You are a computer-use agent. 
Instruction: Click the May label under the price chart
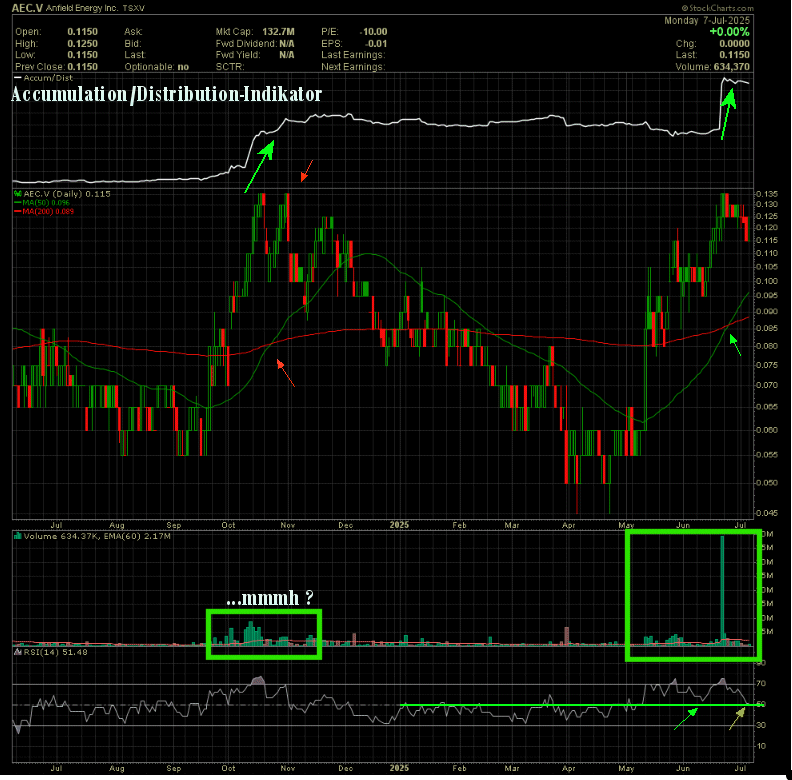(626, 525)
